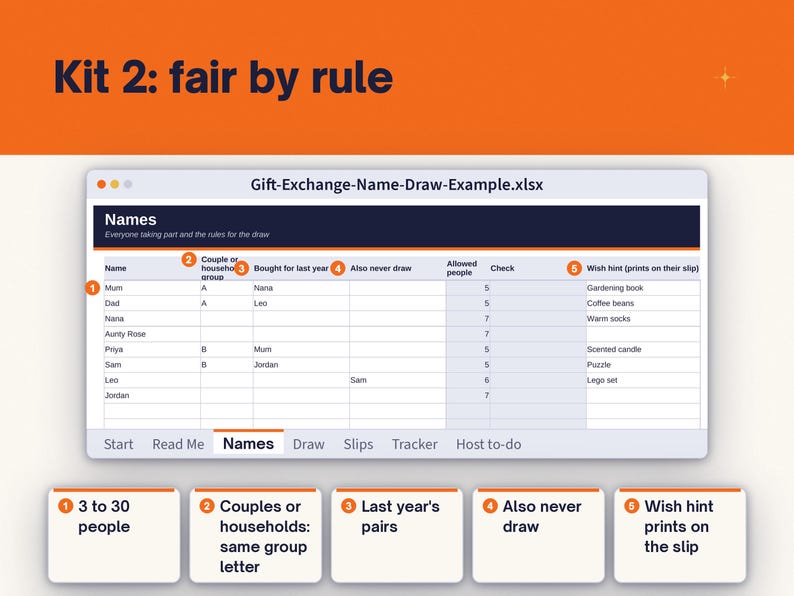The height and width of the screenshot is (596, 794).
Task: Click Jordan in Bought for last year column
Action: click(301, 365)
